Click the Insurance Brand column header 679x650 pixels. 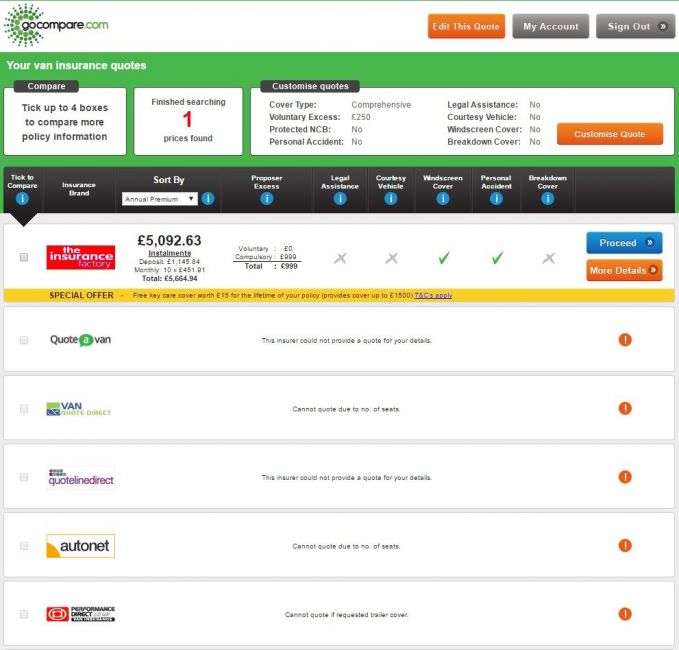[79, 189]
